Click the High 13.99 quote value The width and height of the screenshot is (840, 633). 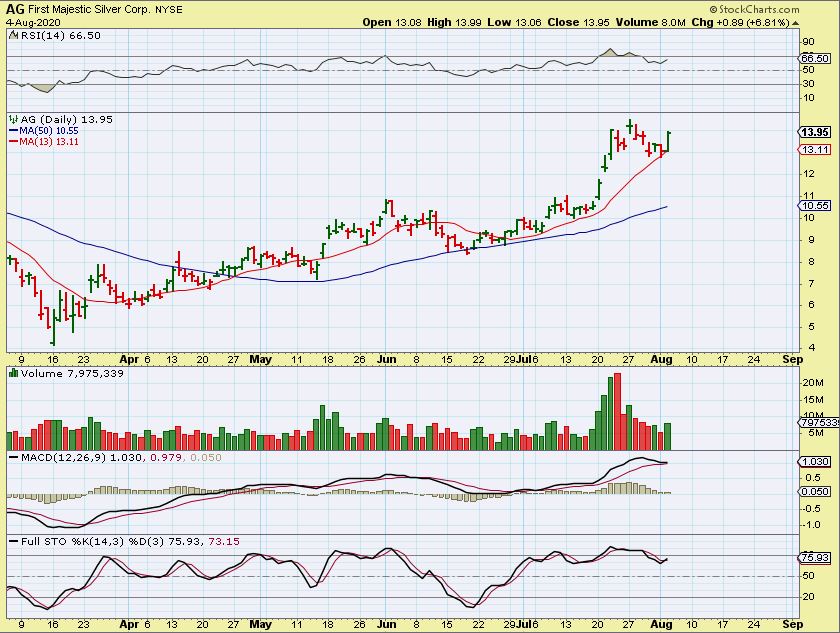pyautogui.click(x=454, y=22)
